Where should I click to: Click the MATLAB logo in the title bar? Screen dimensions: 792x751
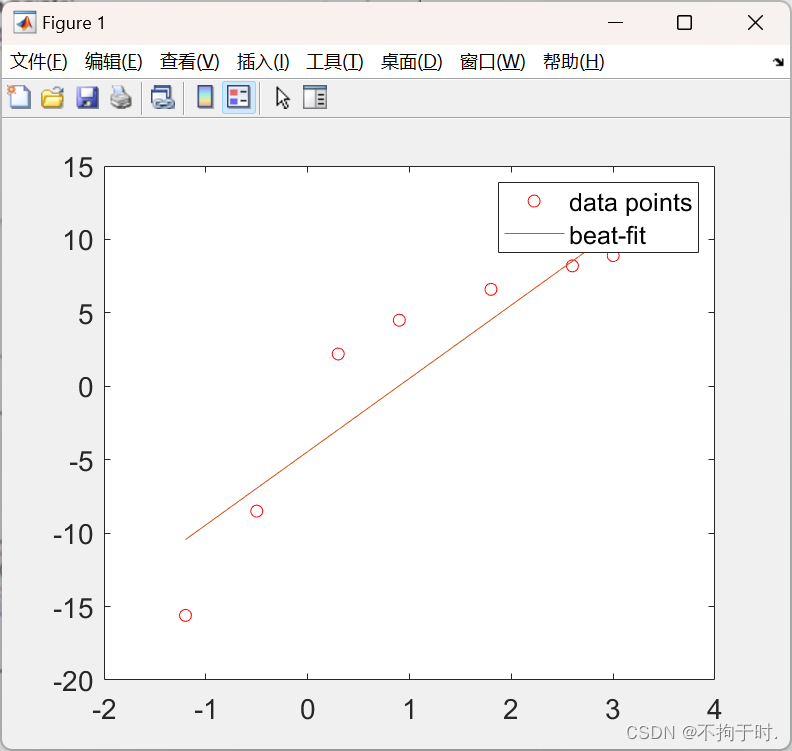pos(25,23)
